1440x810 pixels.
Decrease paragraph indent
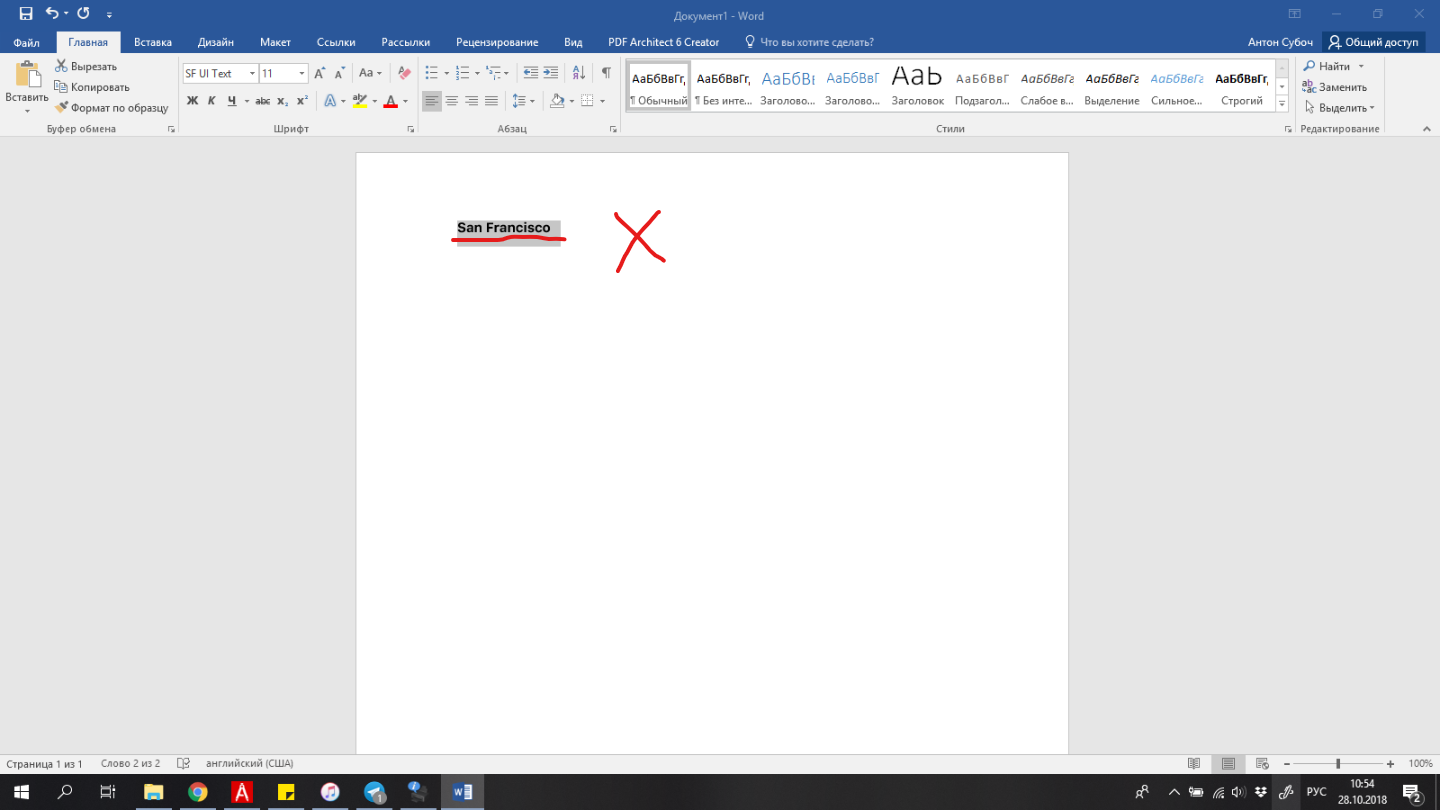pyautogui.click(x=530, y=73)
